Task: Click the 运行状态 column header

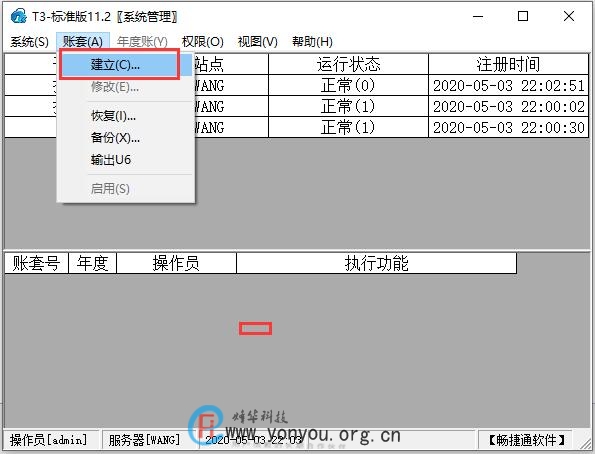Action: 348,64
